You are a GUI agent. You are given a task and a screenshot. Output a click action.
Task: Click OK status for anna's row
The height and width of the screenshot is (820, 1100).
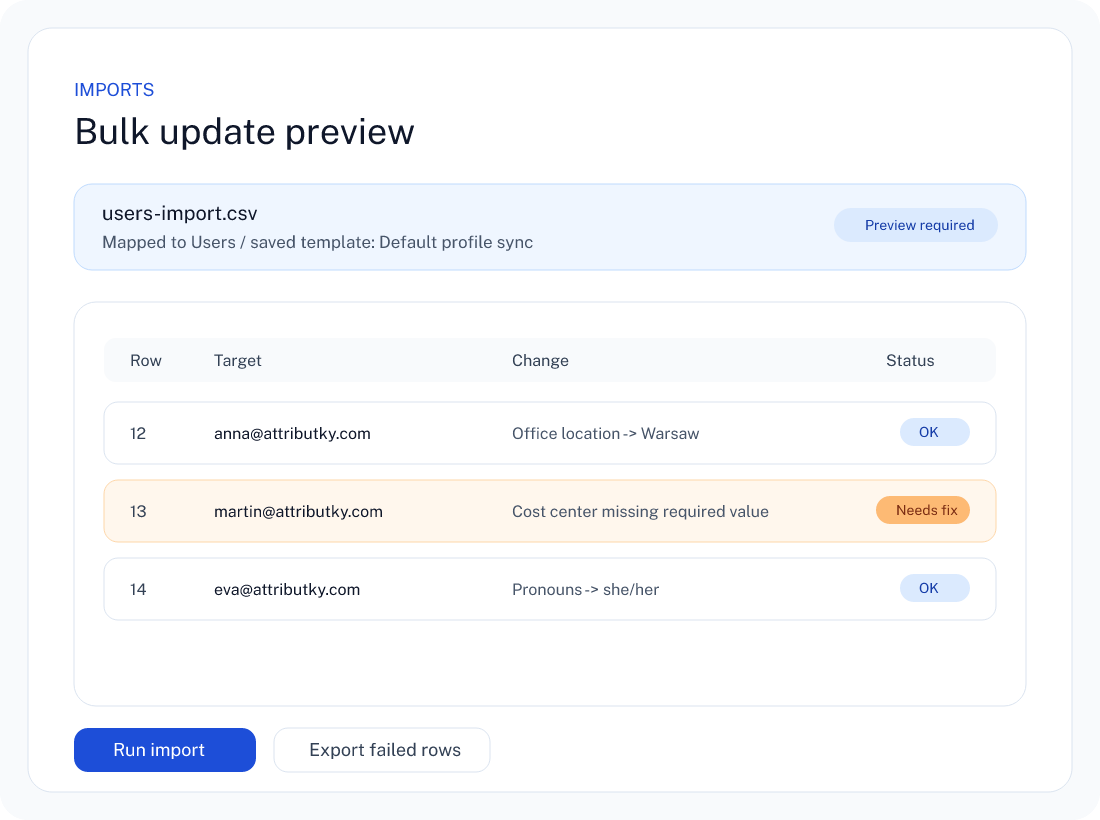(934, 432)
